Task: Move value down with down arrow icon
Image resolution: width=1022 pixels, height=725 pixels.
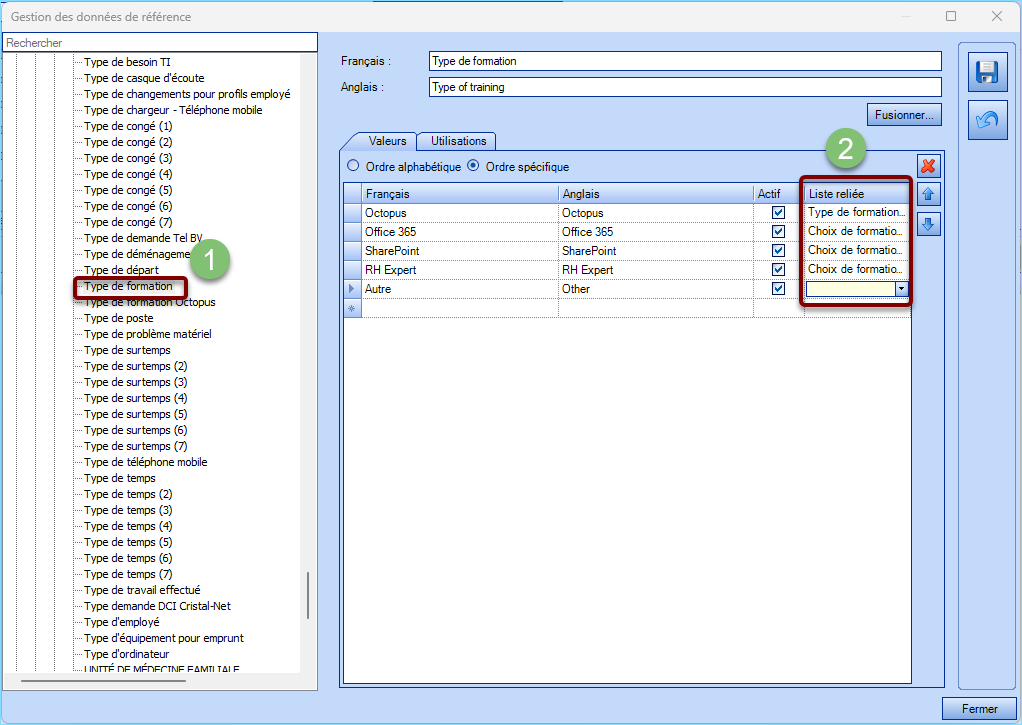Action: 928,225
